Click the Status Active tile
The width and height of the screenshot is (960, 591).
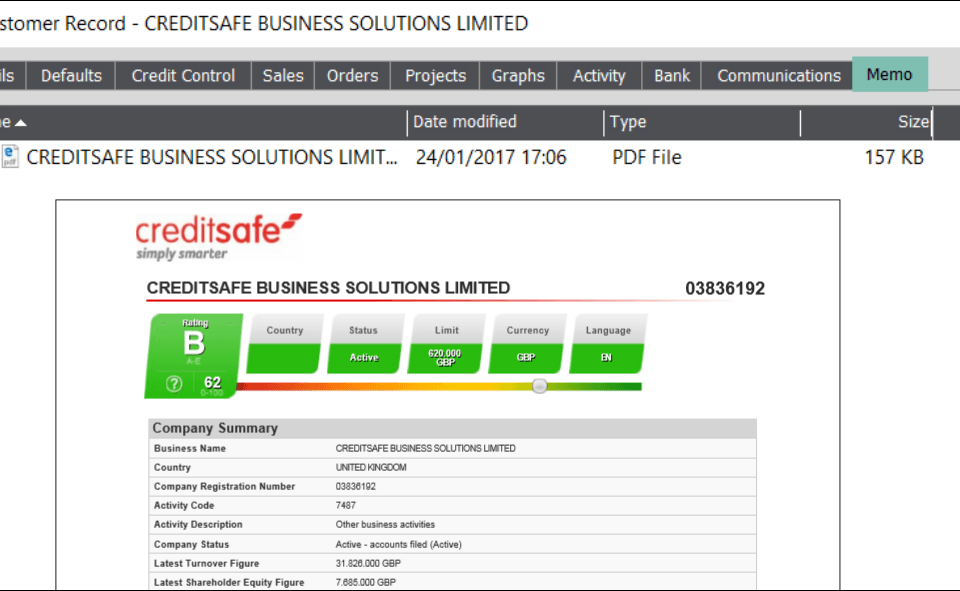(365, 344)
